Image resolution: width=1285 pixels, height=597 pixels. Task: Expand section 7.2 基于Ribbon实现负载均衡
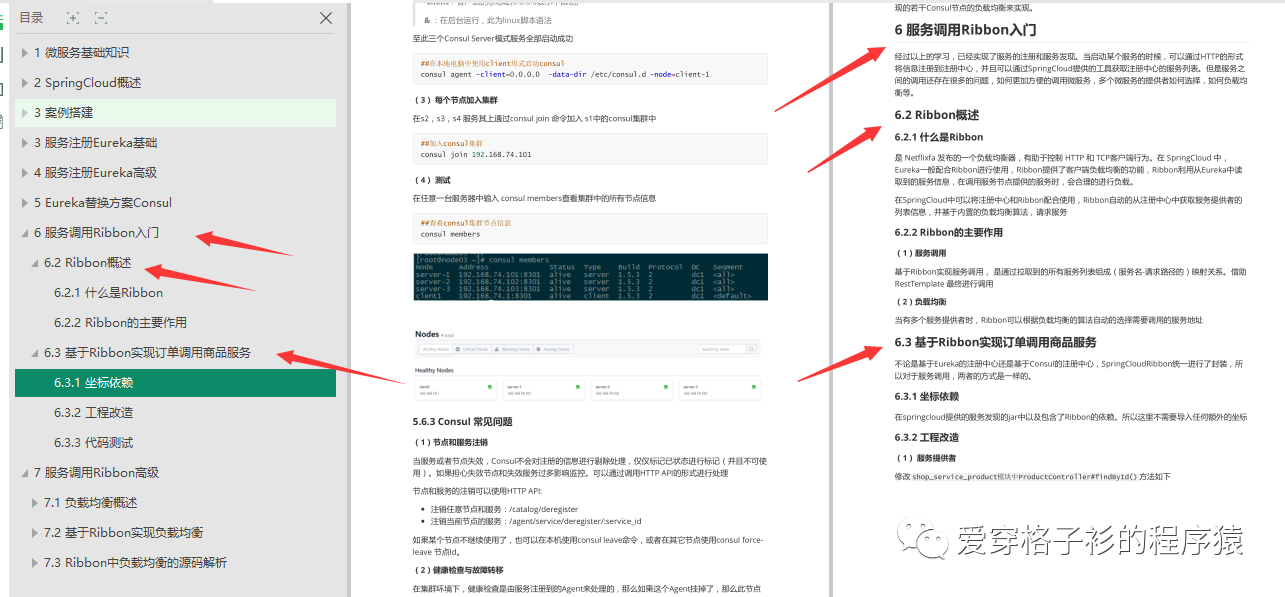click(35, 532)
